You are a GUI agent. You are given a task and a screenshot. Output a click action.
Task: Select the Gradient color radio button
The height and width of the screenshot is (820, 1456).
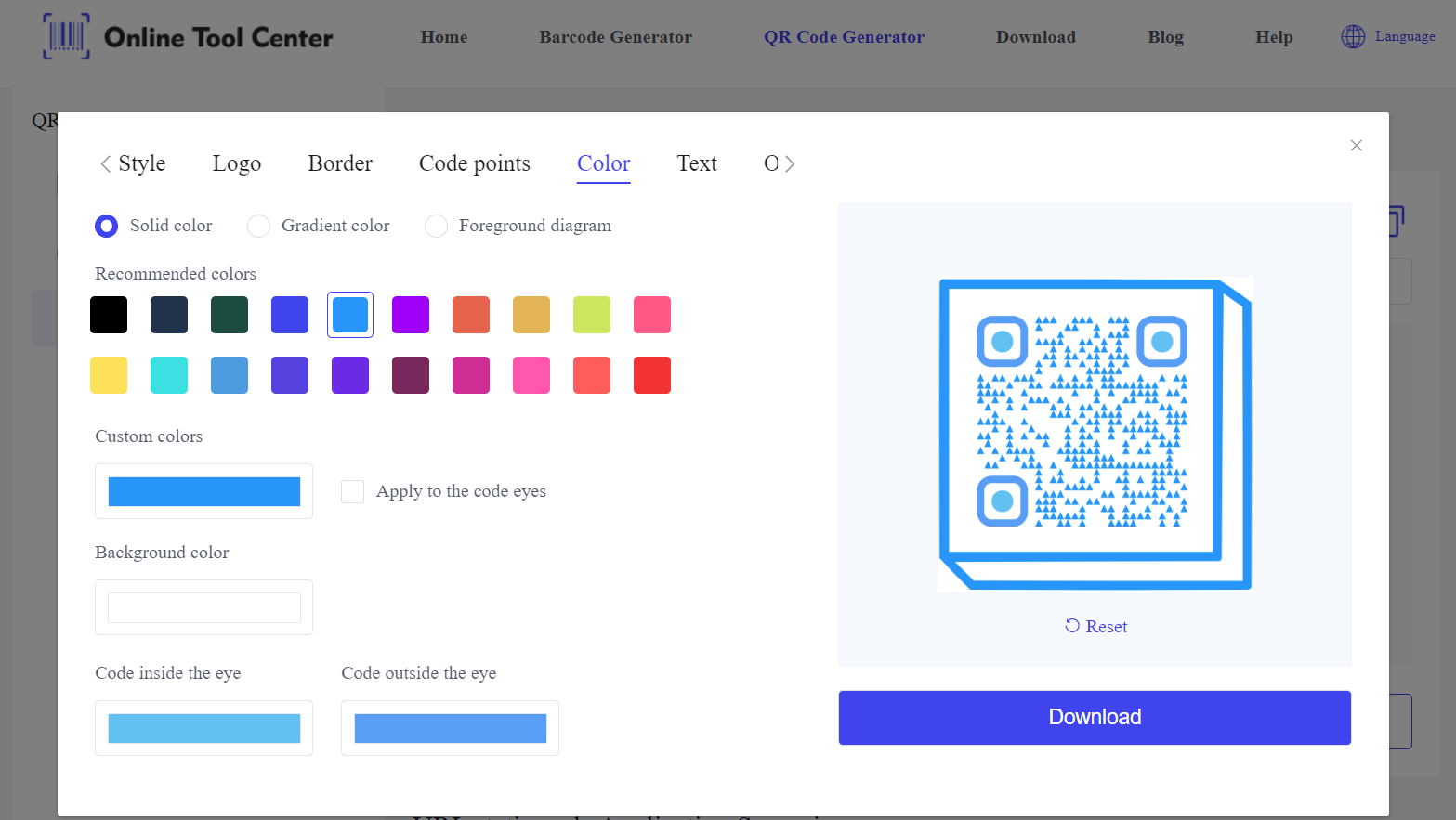tap(258, 226)
